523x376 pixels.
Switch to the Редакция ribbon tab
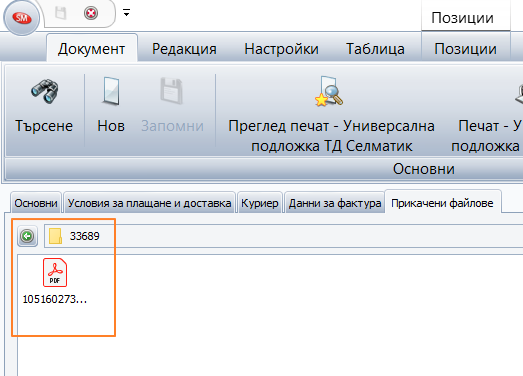click(184, 49)
